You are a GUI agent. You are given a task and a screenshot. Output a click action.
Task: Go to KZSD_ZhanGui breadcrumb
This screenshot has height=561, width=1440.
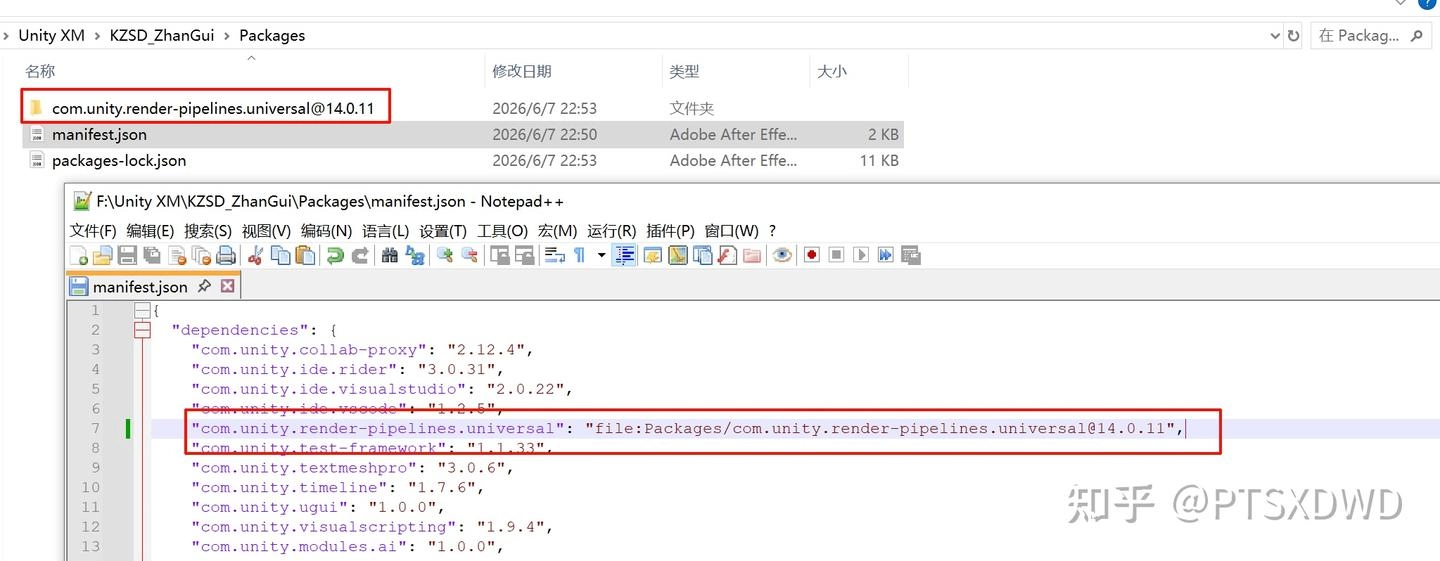pos(163,35)
